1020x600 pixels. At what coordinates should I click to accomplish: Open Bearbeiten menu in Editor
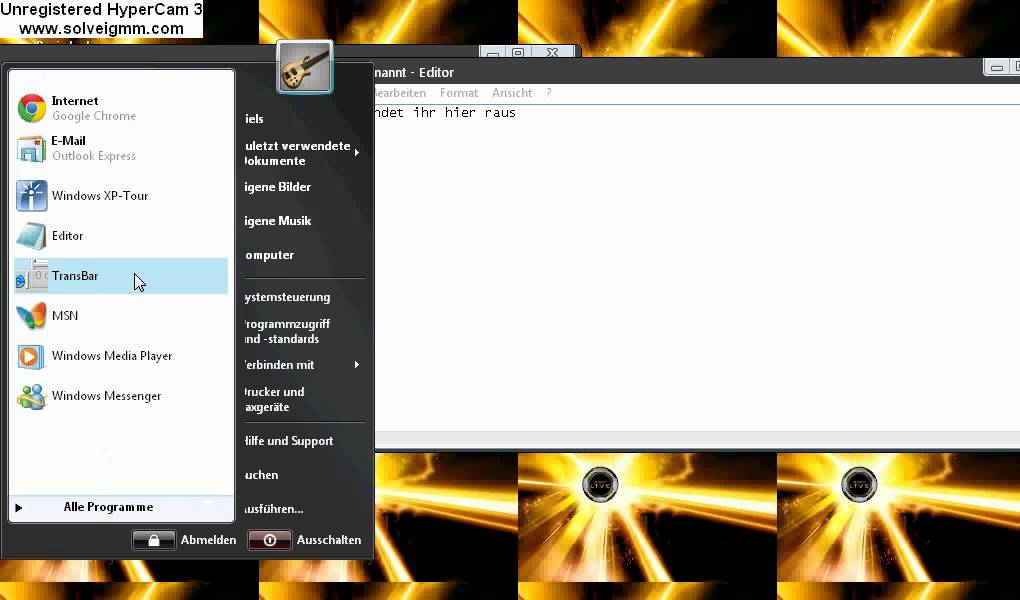tap(401, 93)
